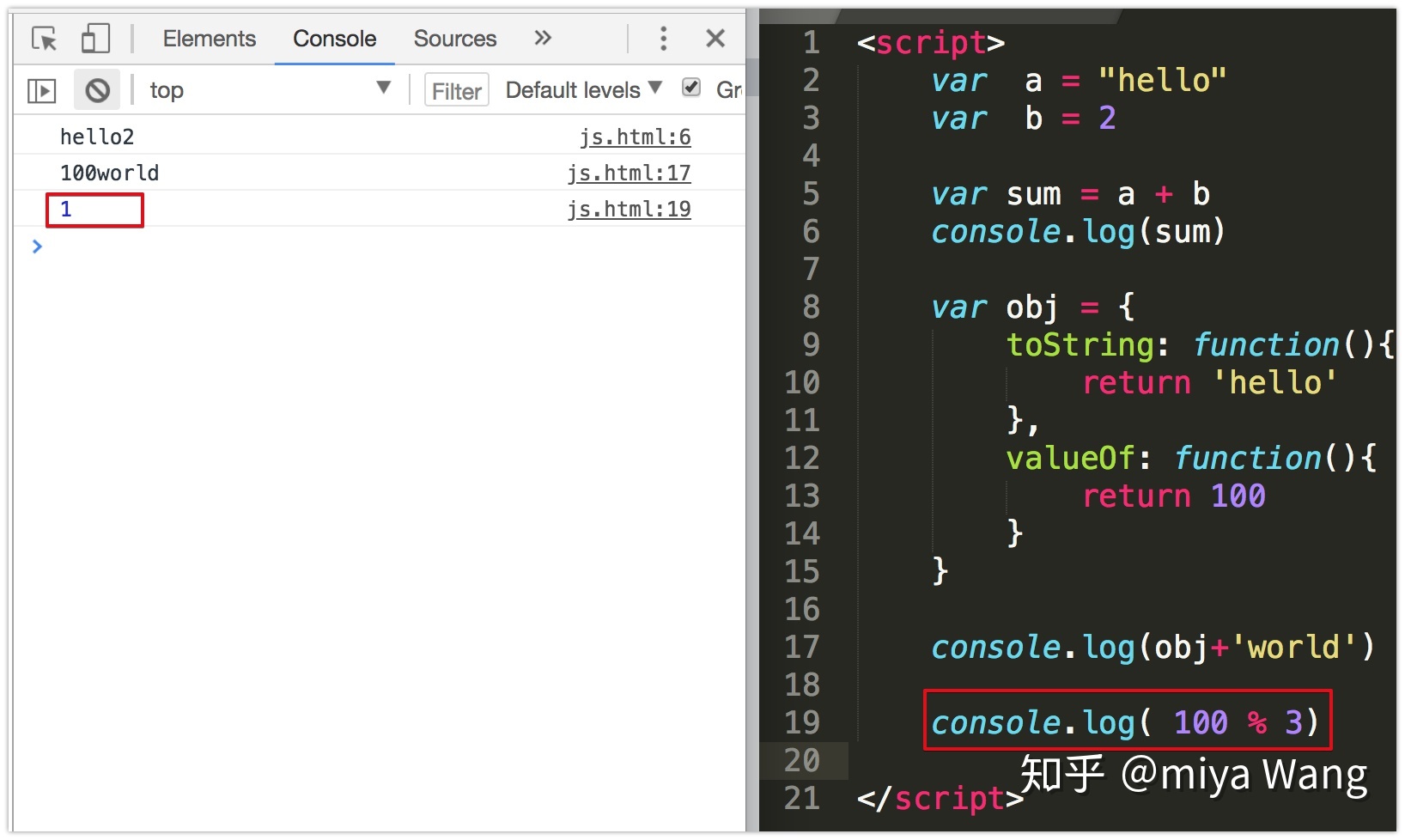Switch to the Elements tab
Screen dimensions: 1405x840
208,38
